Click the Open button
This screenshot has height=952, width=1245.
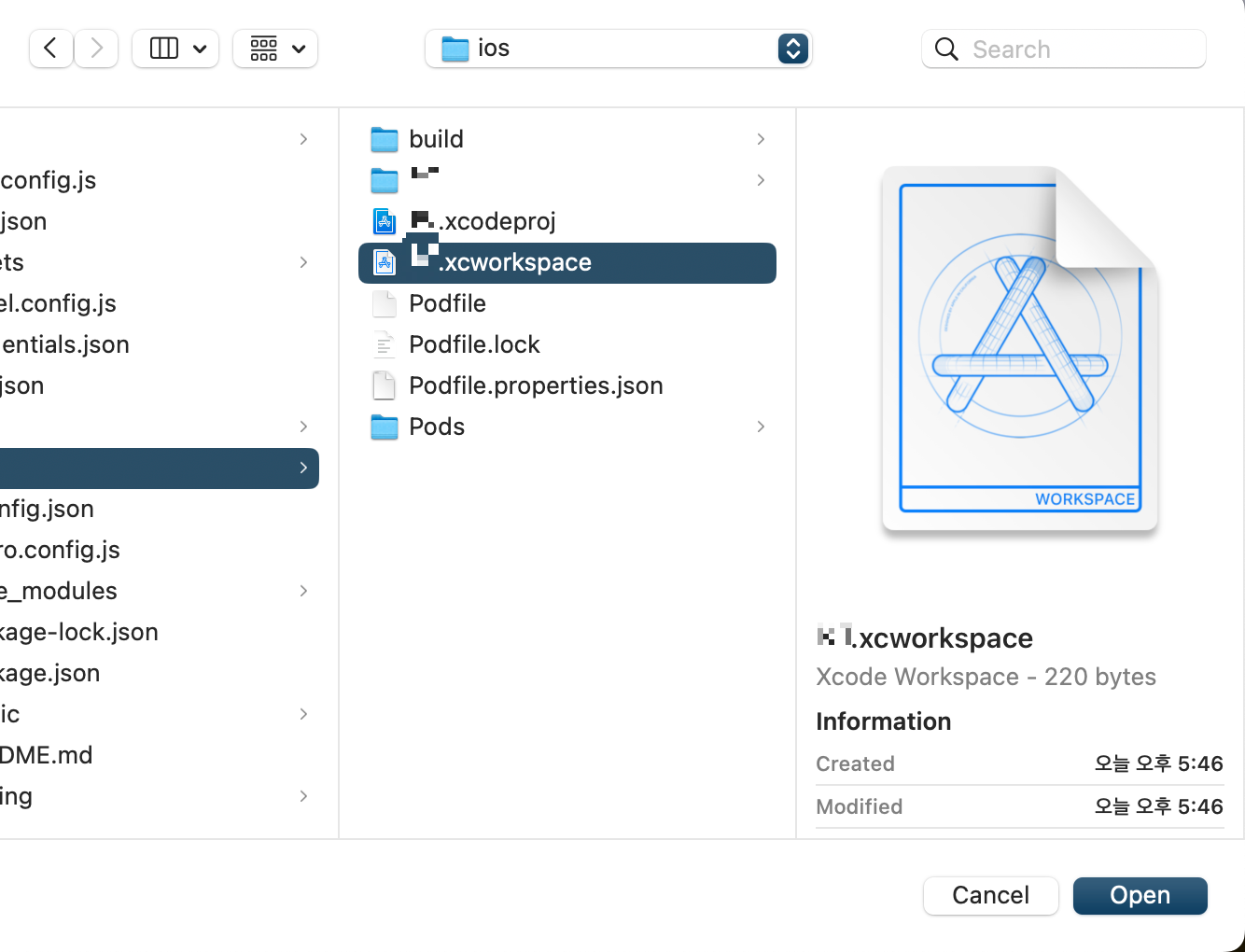pos(1140,895)
